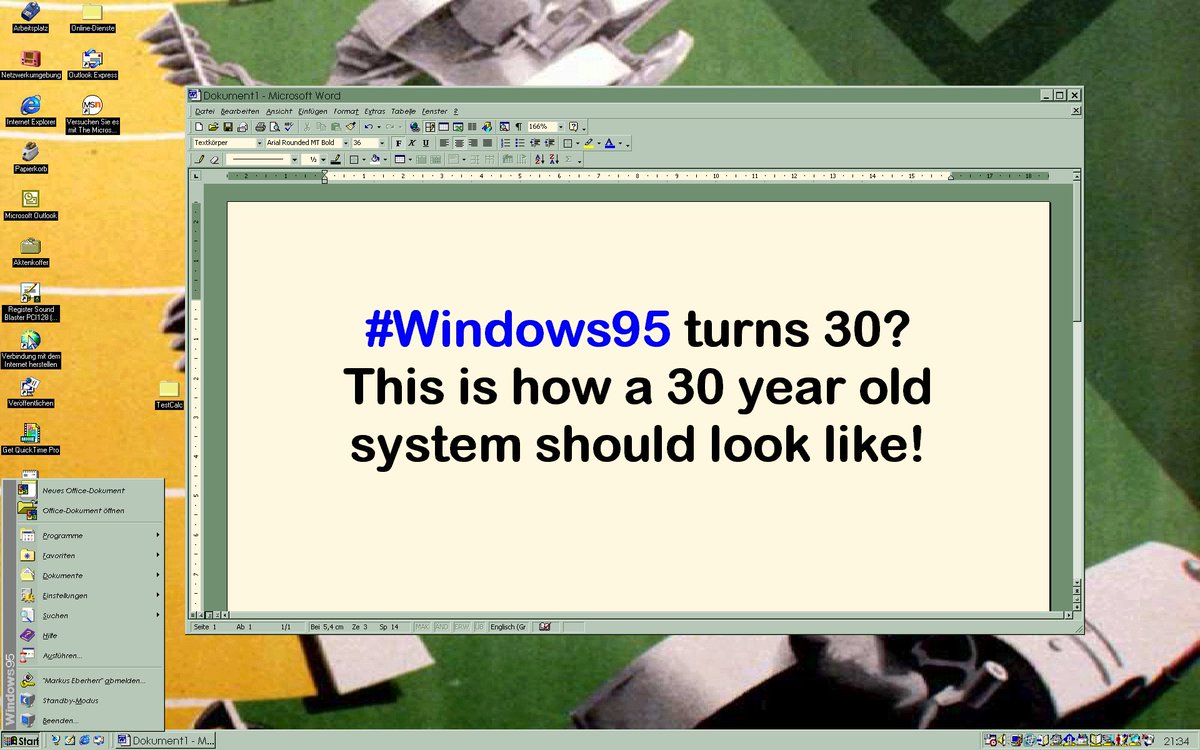Open the Tabelle menu
Image resolution: width=1200 pixels, height=750 pixels.
tap(404, 111)
